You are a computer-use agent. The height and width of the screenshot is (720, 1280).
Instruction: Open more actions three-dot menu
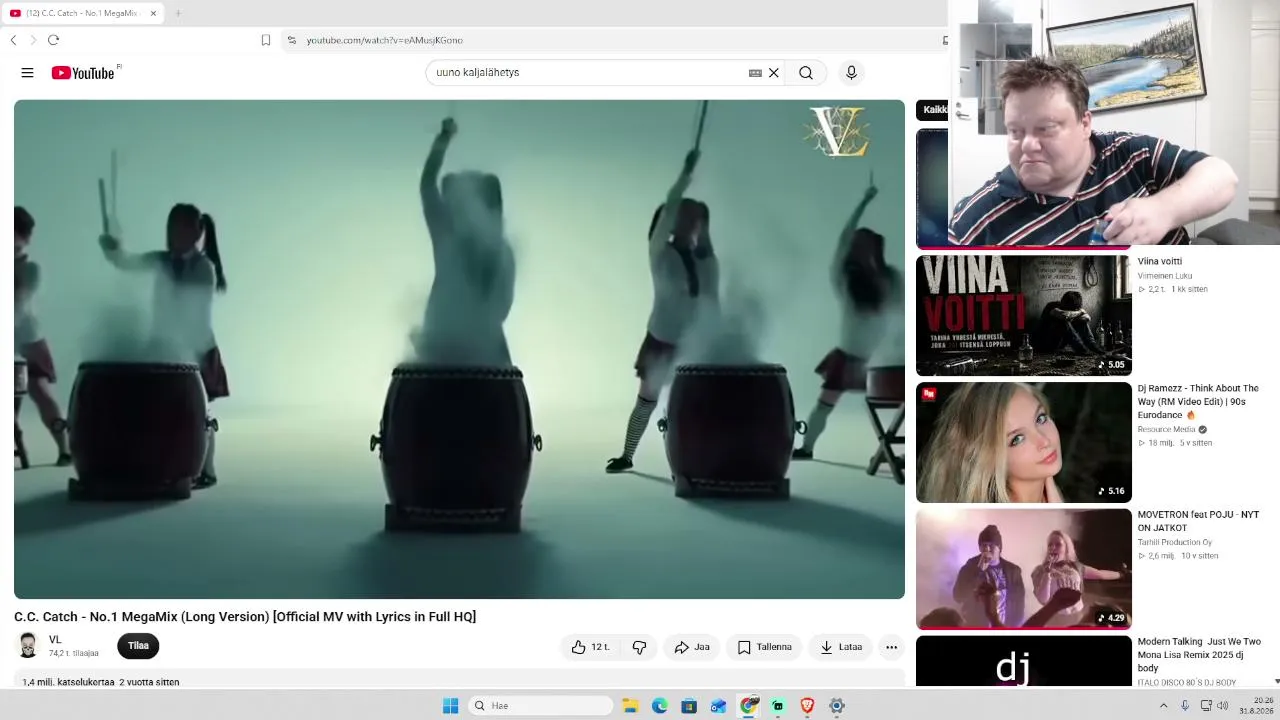[891, 647]
